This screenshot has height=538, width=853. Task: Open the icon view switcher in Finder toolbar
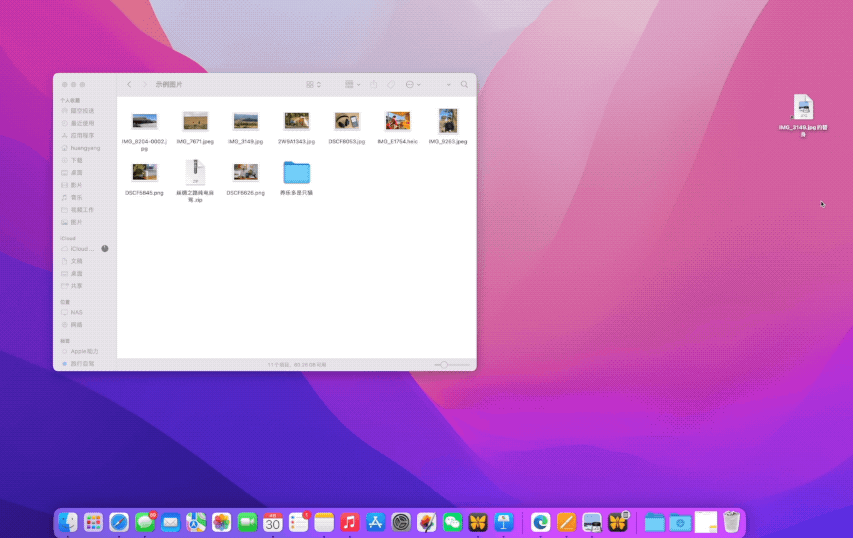[x=313, y=84]
